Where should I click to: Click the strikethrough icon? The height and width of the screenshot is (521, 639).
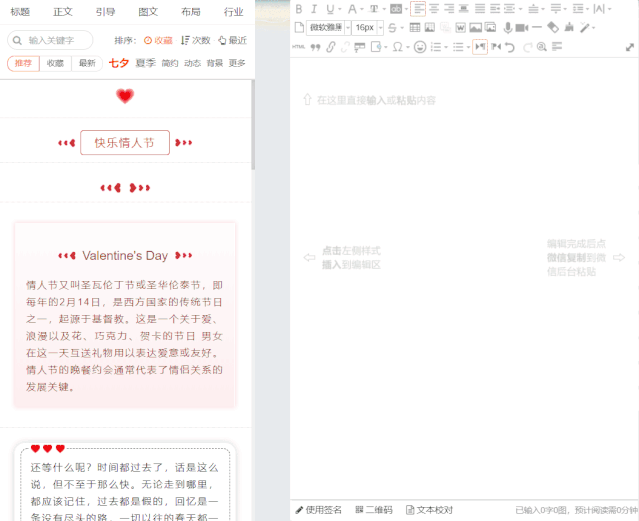[392, 27]
